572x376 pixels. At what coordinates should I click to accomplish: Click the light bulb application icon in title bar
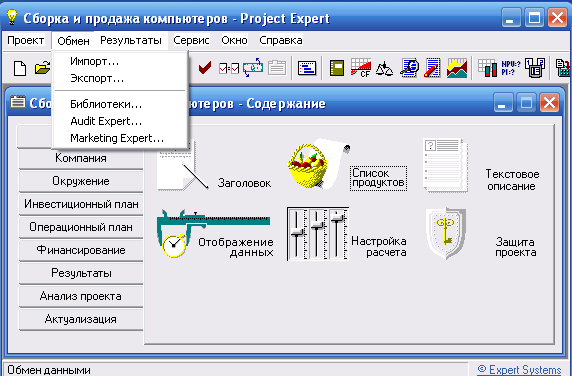point(12,17)
